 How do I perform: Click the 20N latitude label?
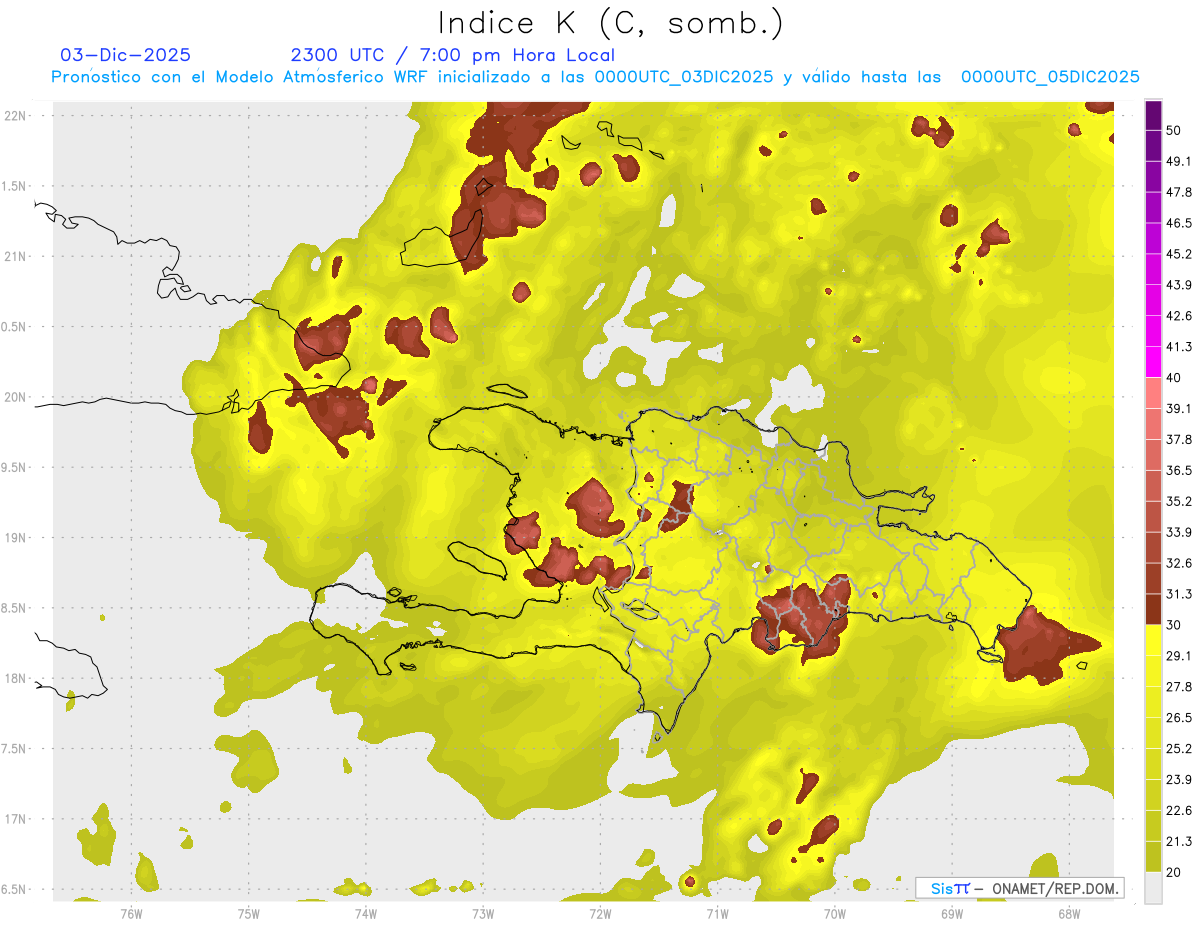15,397
